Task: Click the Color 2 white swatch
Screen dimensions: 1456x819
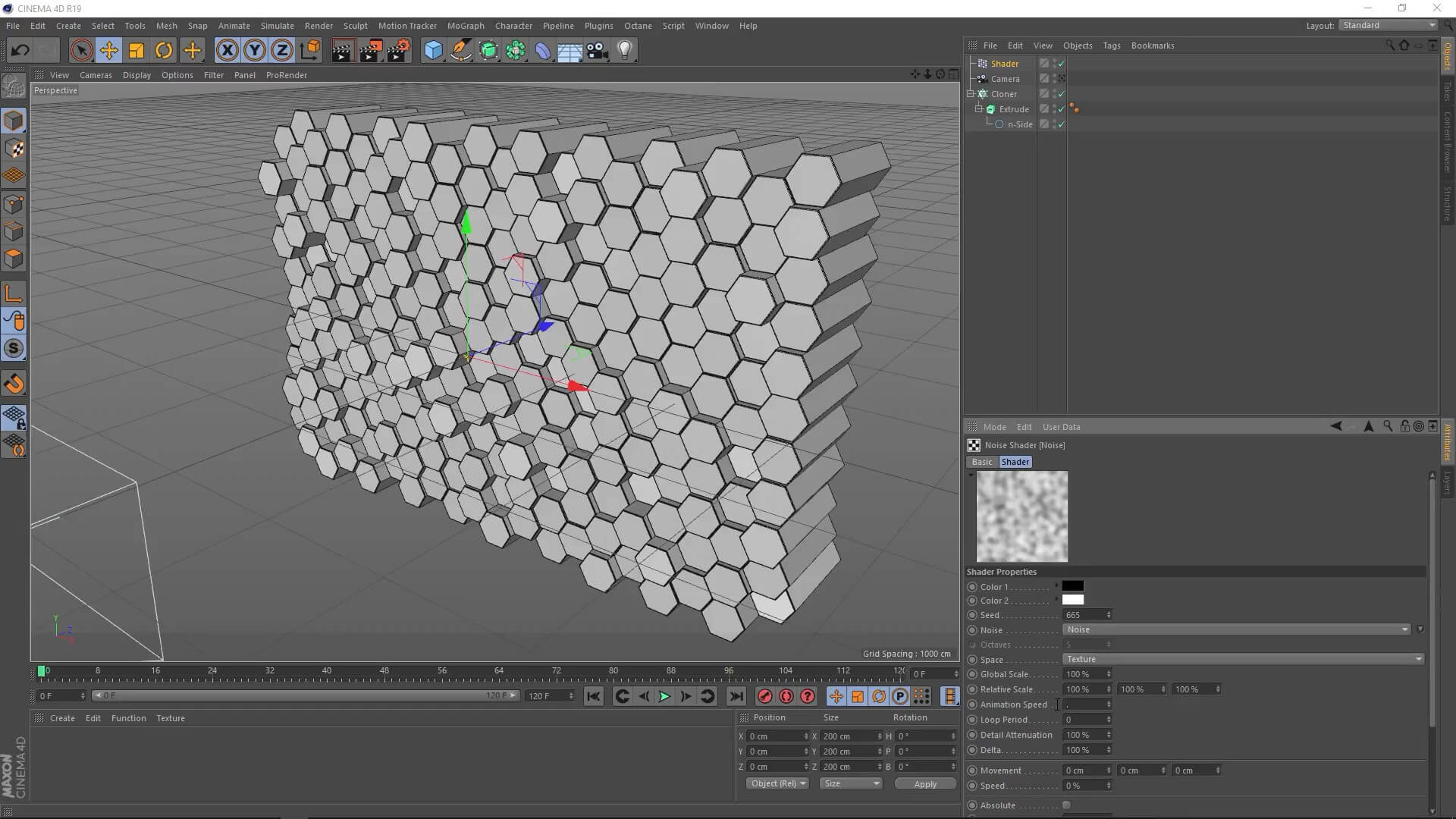Action: coord(1072,600)
